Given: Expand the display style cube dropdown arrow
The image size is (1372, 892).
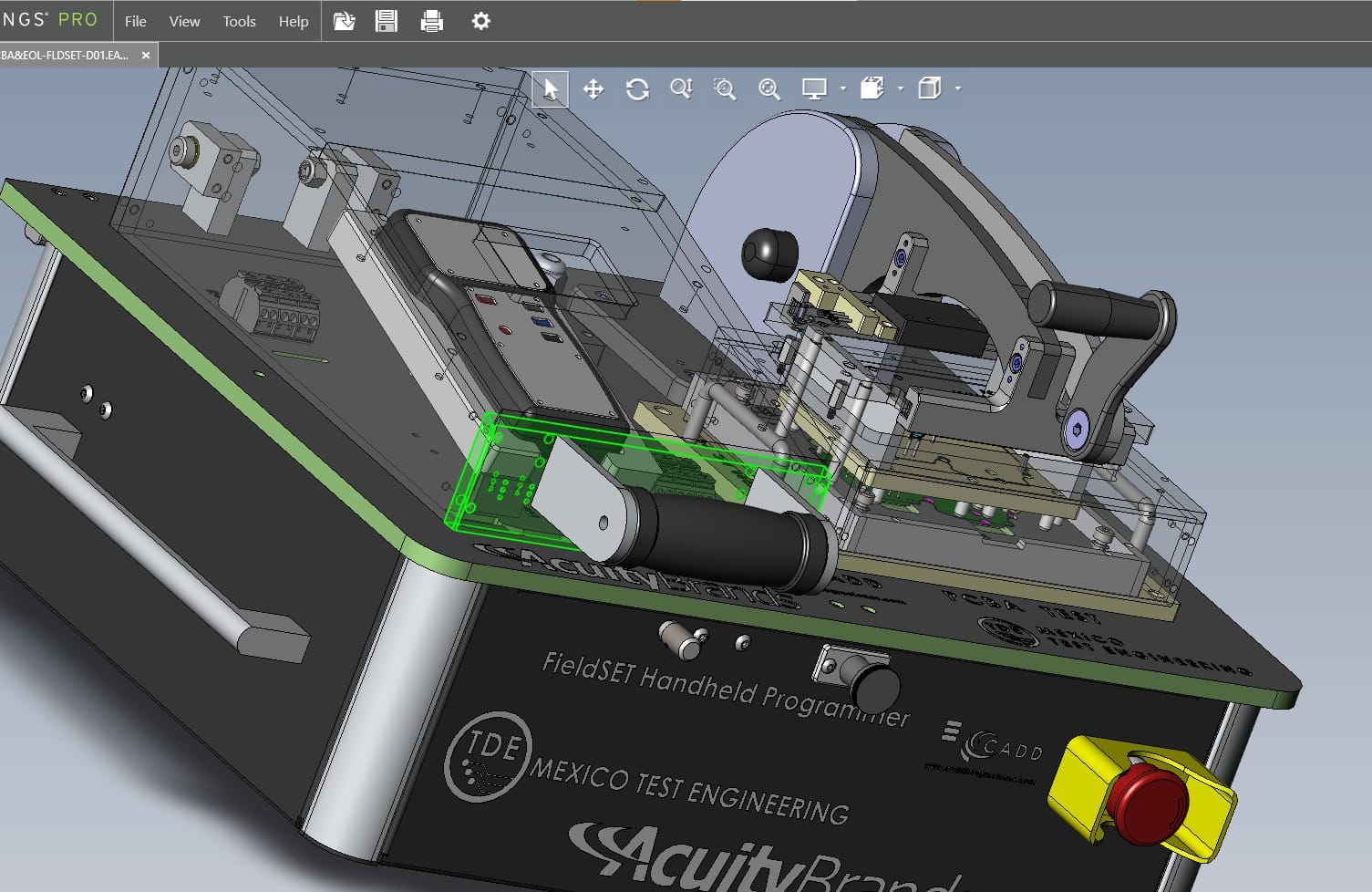Looking at the screenshot, I should coord(957,89).
